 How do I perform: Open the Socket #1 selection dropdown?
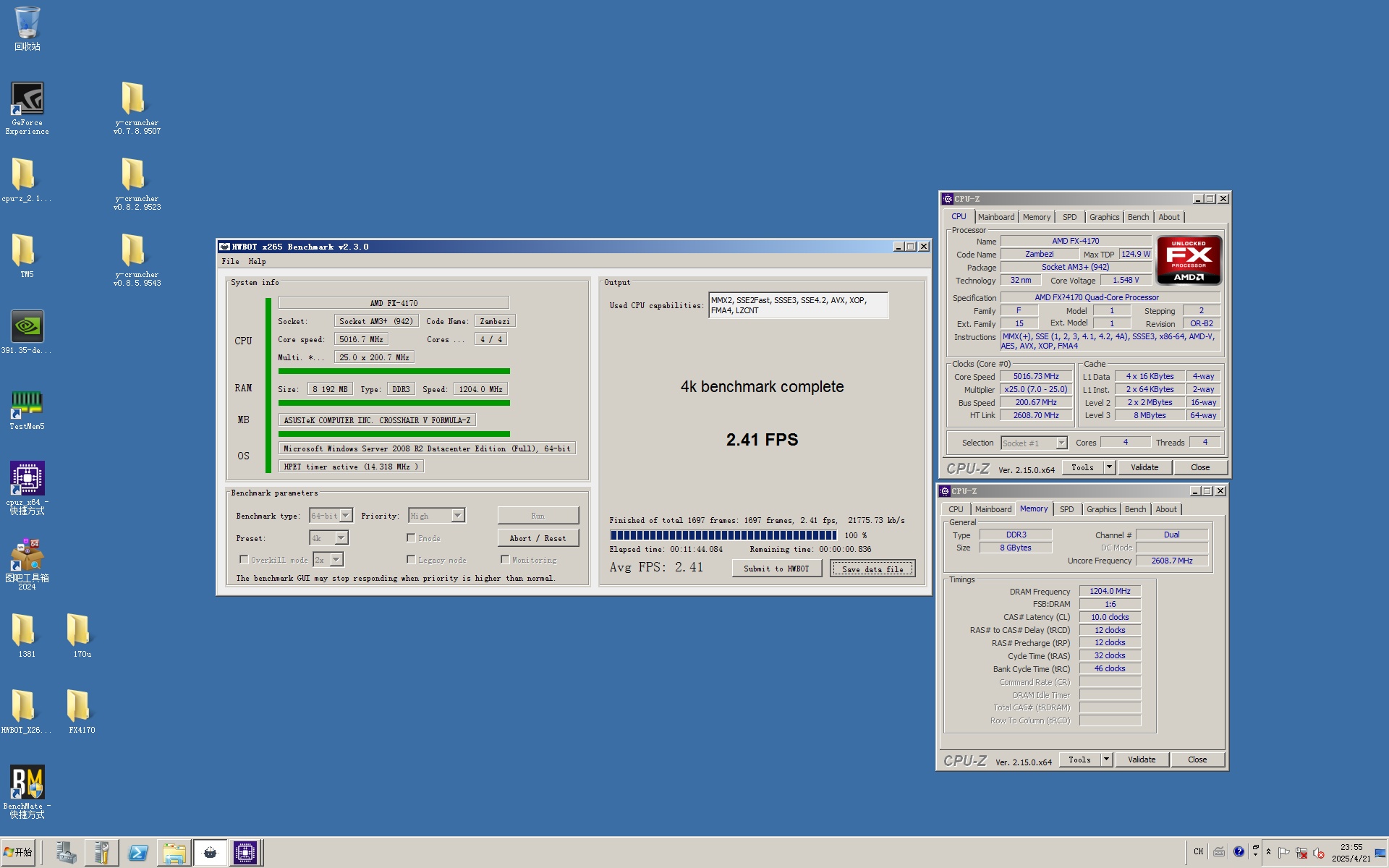(x=1034, y=443)
